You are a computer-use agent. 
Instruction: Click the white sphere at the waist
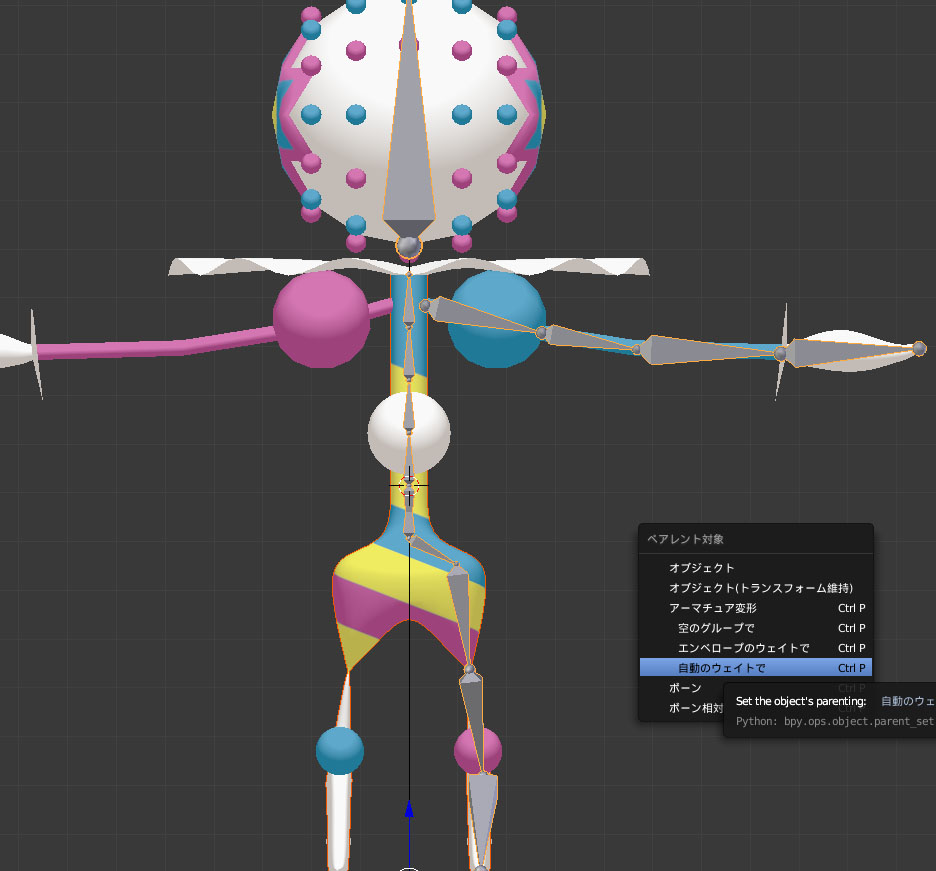tap(409, 433)
